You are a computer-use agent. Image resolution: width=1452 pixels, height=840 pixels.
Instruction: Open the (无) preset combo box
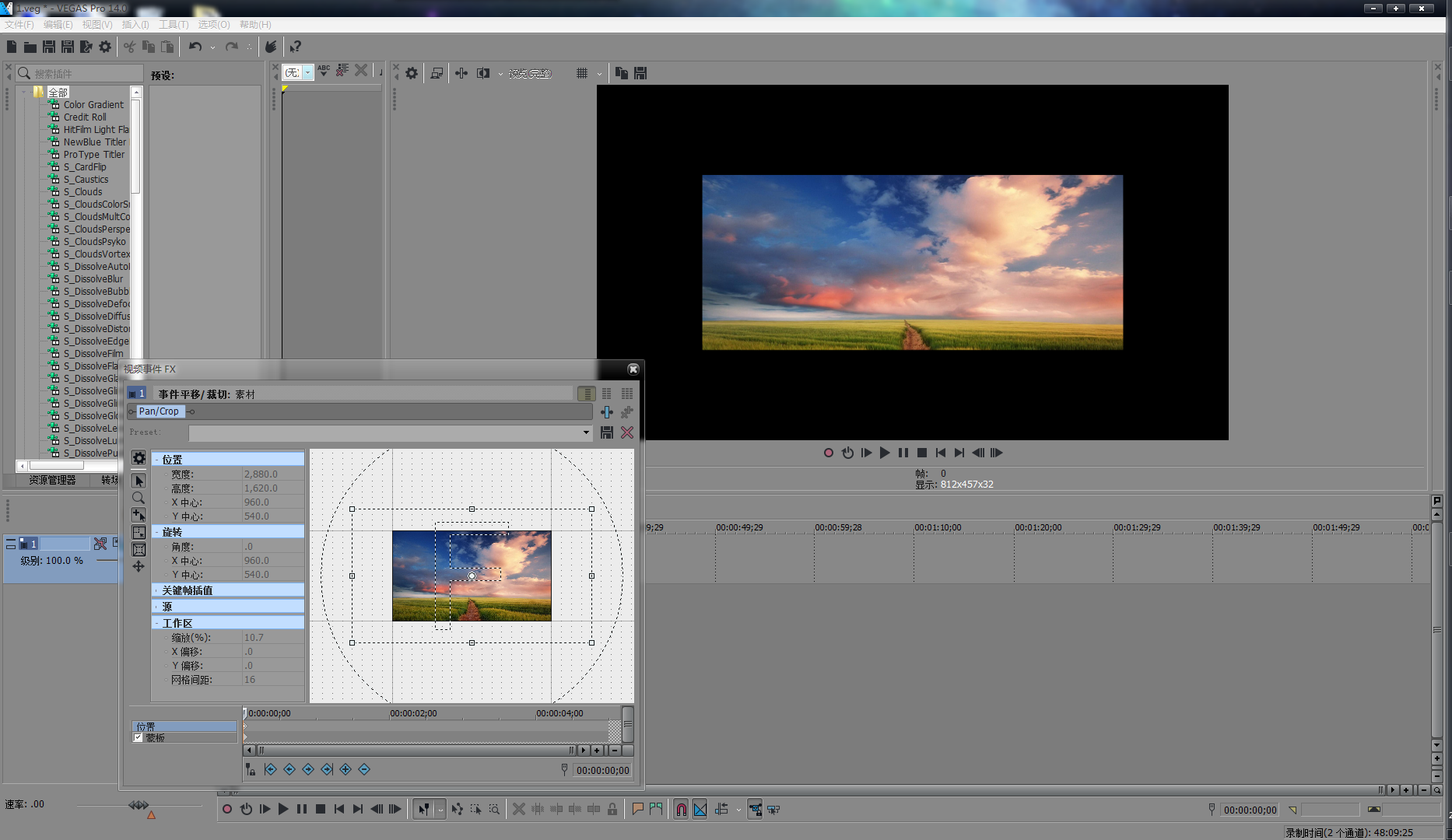(x=297, y=72)
